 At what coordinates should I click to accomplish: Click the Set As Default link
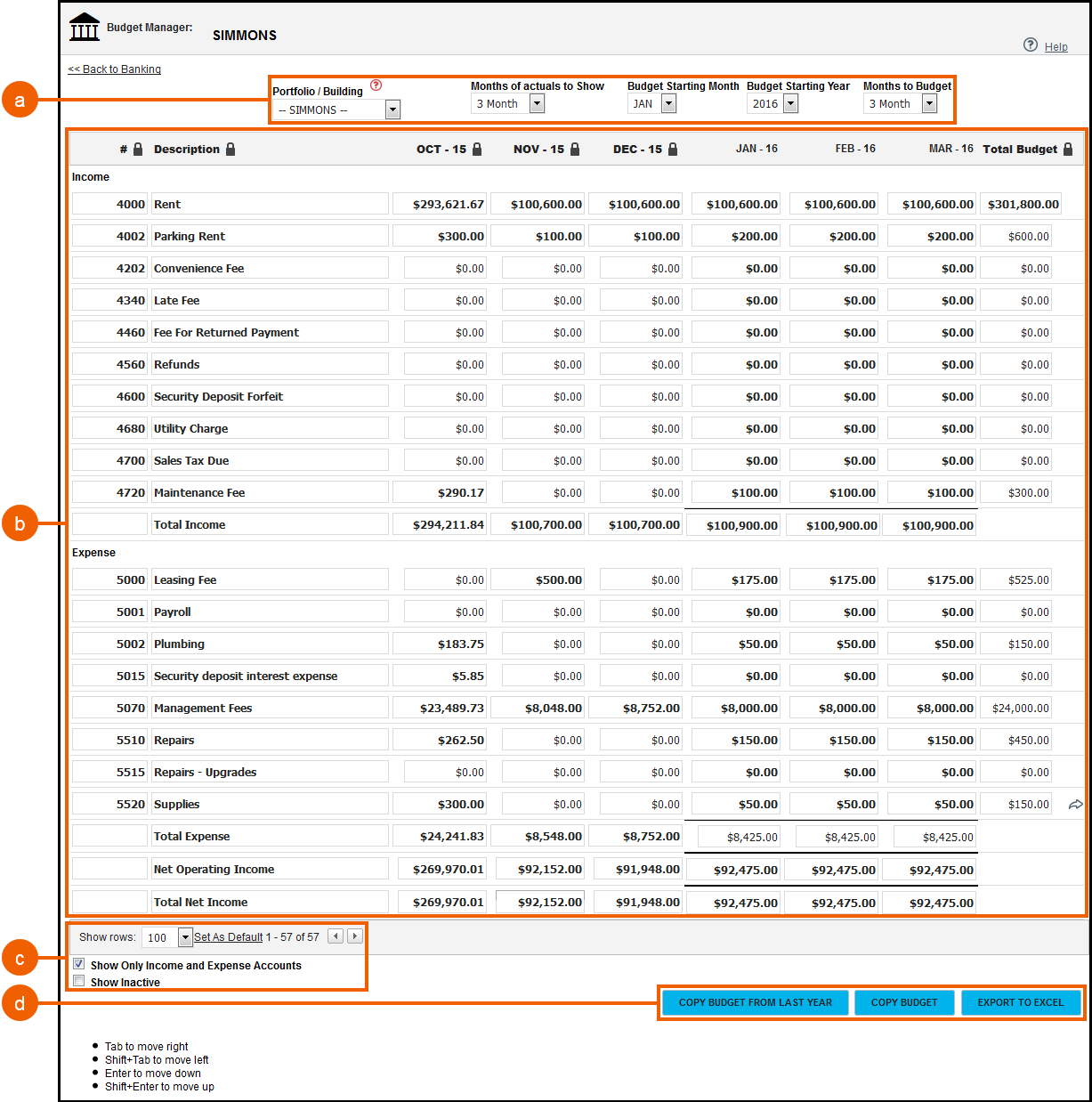[229, 937]
